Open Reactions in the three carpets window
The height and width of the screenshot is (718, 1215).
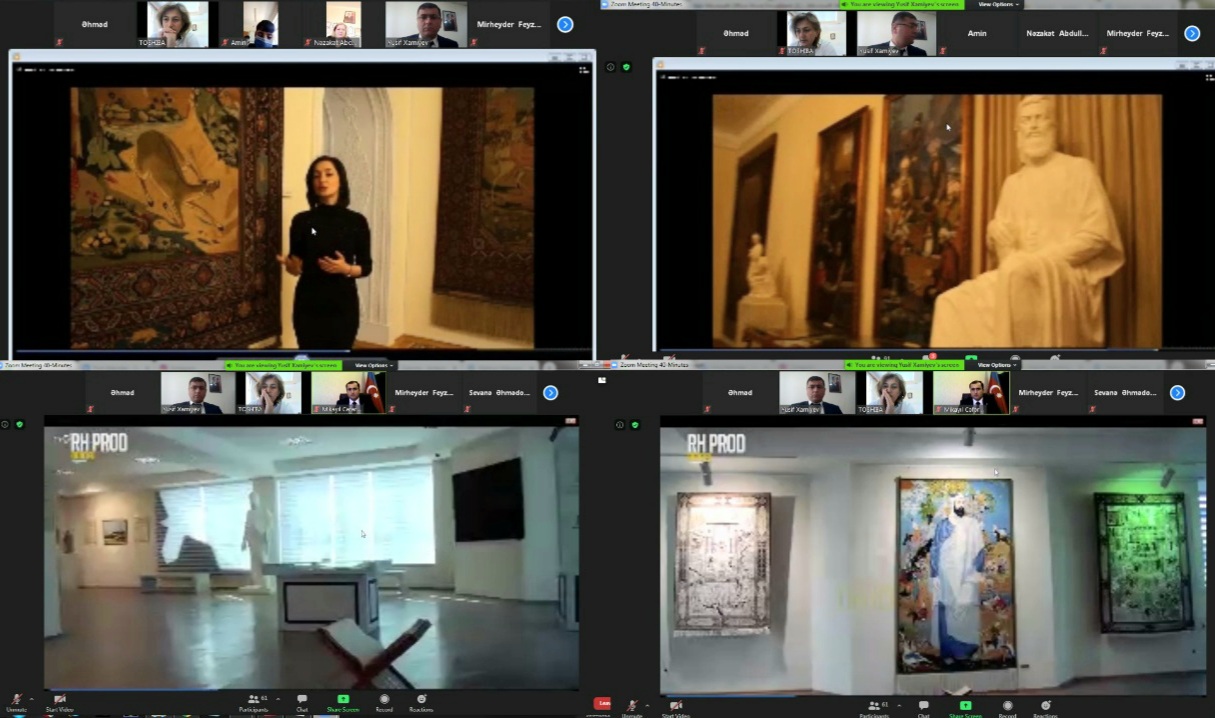(x=1045, y=708)
